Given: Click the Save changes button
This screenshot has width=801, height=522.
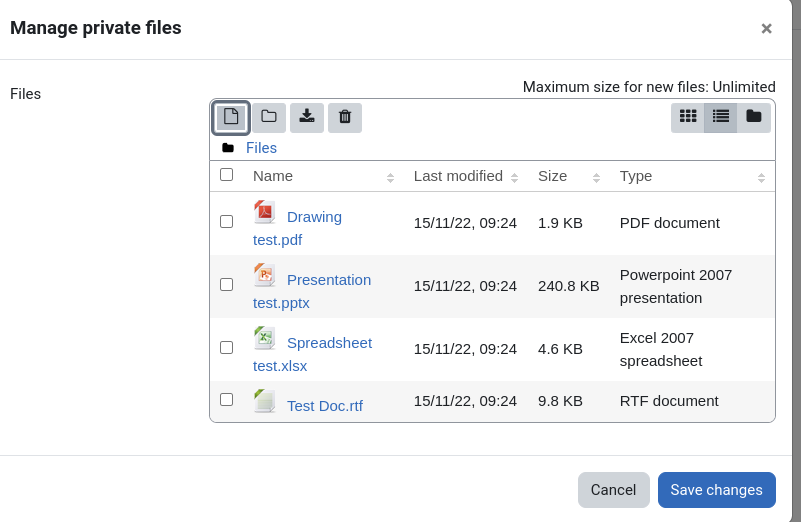Looking at the screenshot, I should (x=717, y=490).
